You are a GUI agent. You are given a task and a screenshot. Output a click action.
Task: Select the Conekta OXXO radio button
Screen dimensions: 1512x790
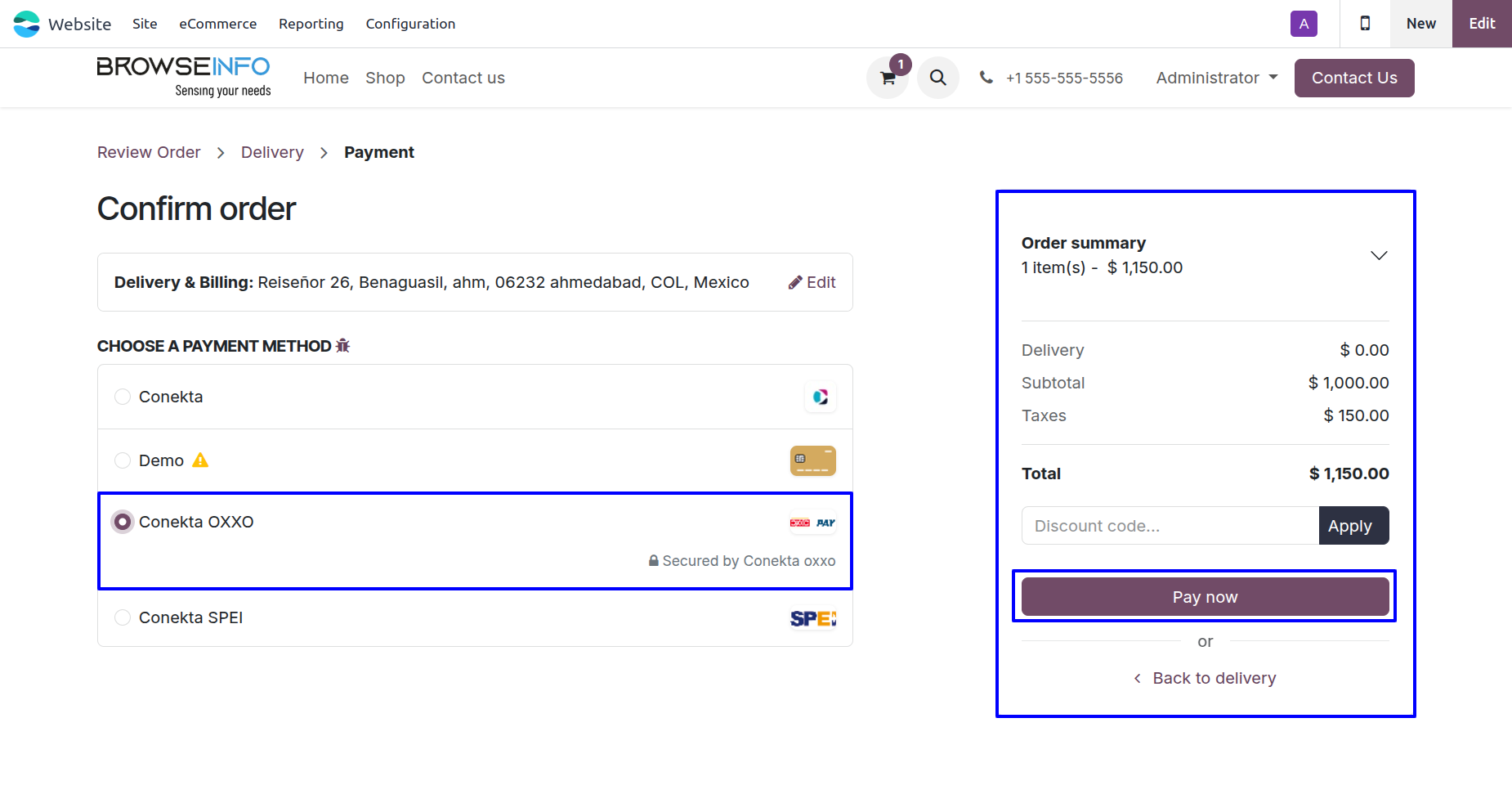pos(123,522)
